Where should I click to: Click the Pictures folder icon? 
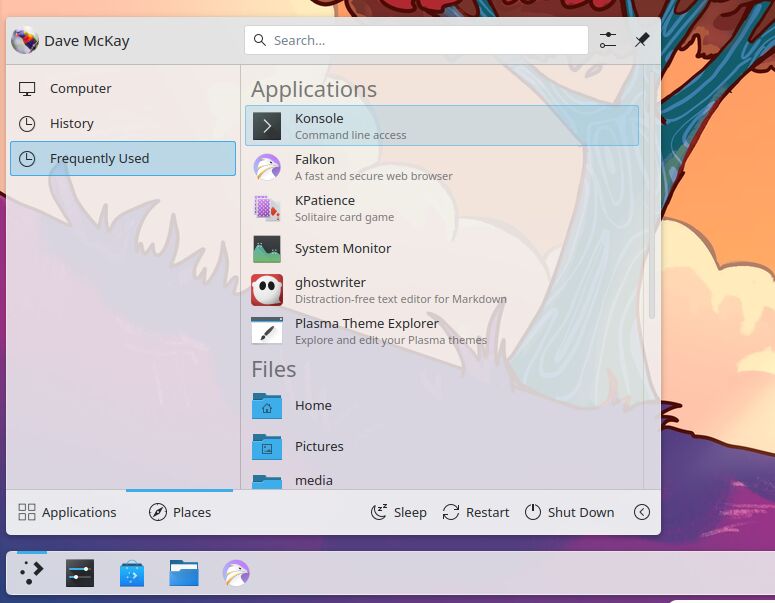[267, 447]
